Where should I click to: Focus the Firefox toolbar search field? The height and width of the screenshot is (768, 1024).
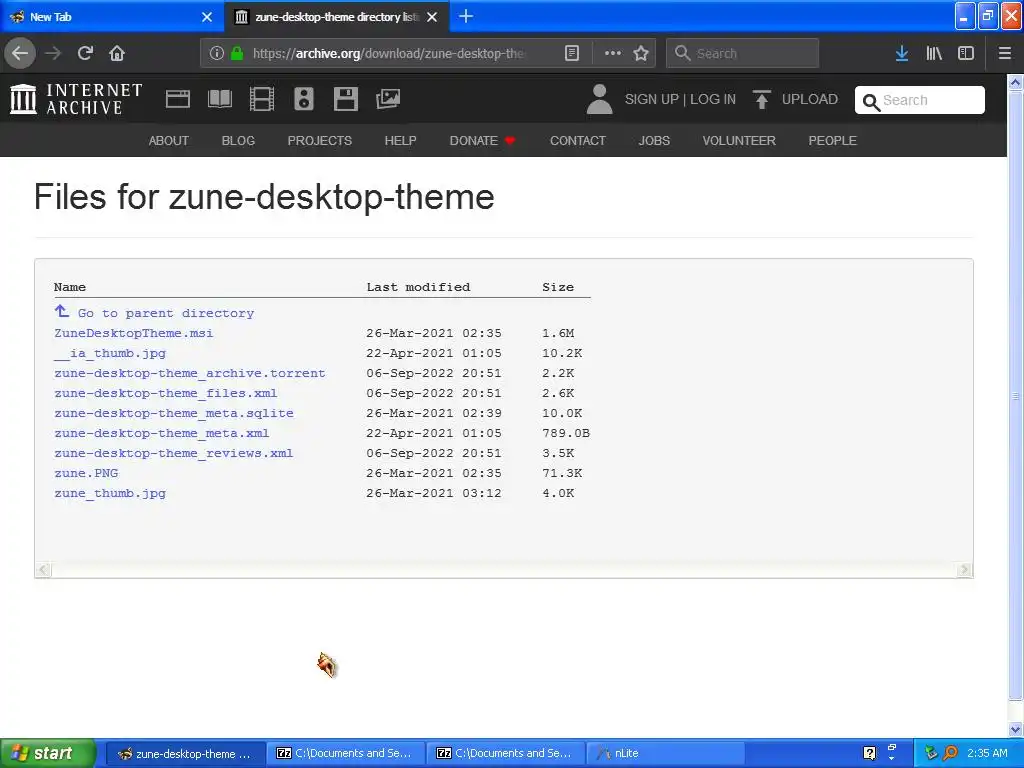[742, 53]
